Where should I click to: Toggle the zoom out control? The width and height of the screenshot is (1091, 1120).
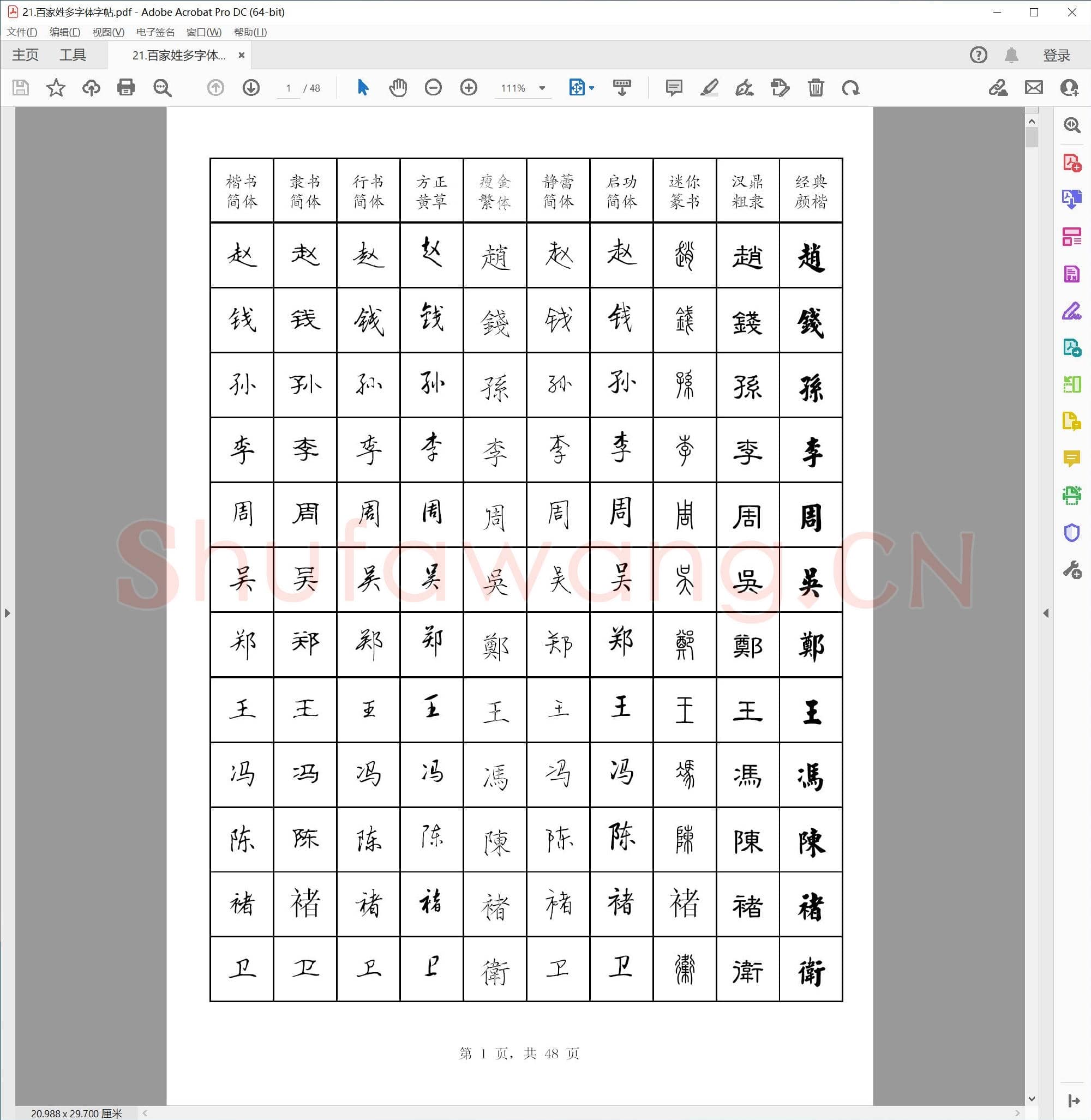tap(433, 88)
